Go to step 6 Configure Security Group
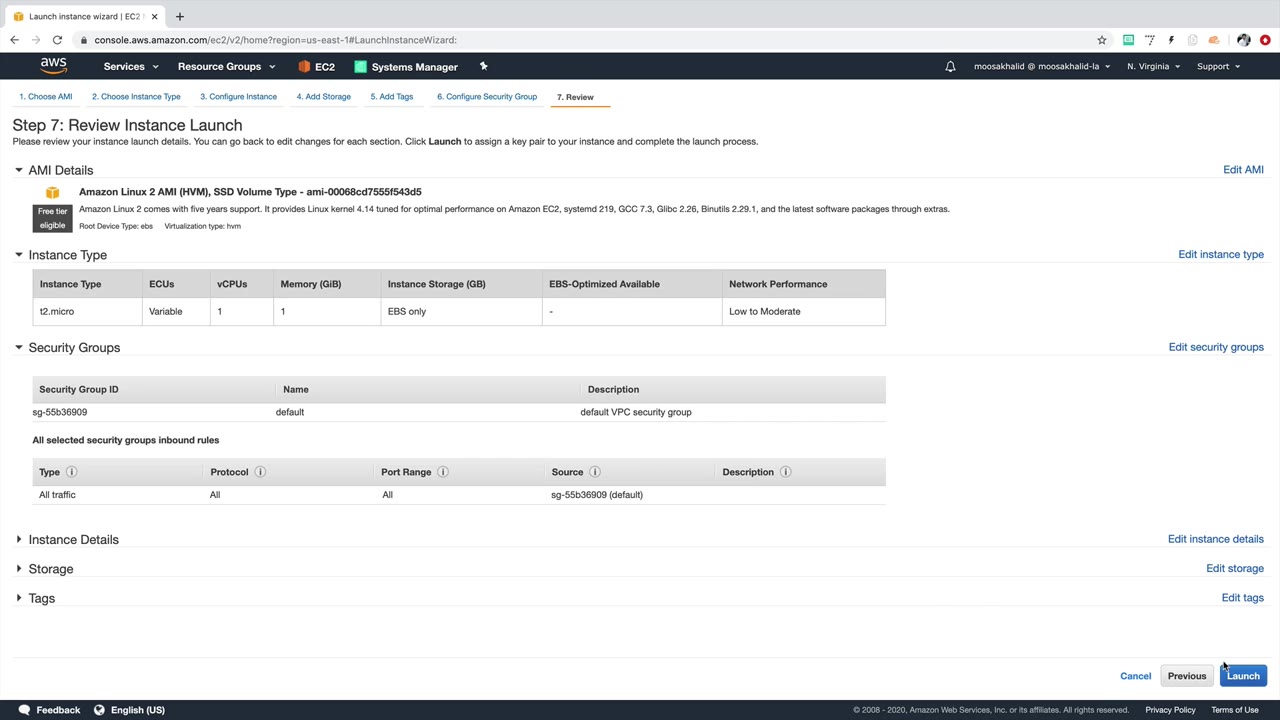Viewport: 1280px width, 720px height. pos(487,97)
